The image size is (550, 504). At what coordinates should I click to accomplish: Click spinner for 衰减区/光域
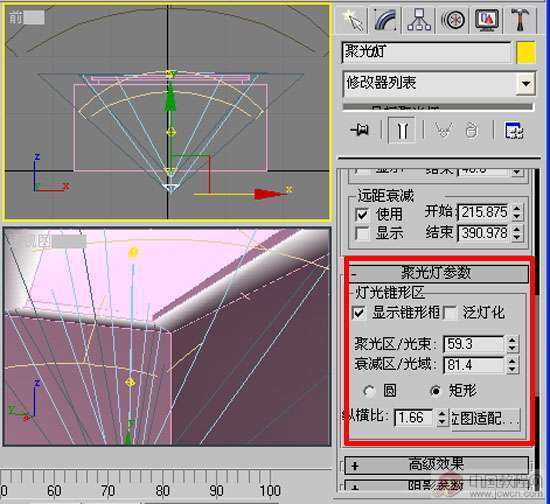click(512, 365)
